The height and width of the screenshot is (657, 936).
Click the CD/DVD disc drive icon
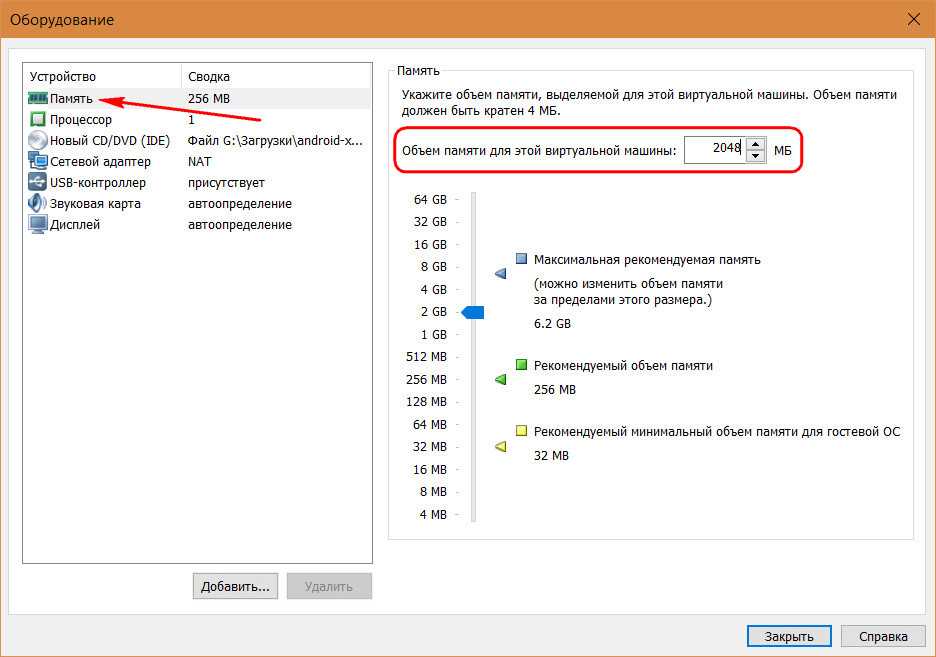[38, 141]
